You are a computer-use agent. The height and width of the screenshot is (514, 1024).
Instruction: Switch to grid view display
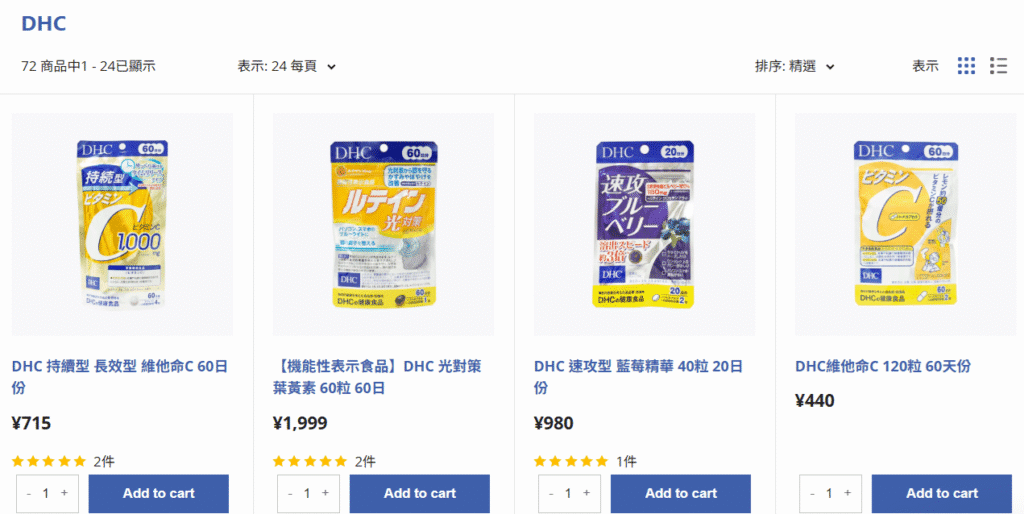[966, 66]
